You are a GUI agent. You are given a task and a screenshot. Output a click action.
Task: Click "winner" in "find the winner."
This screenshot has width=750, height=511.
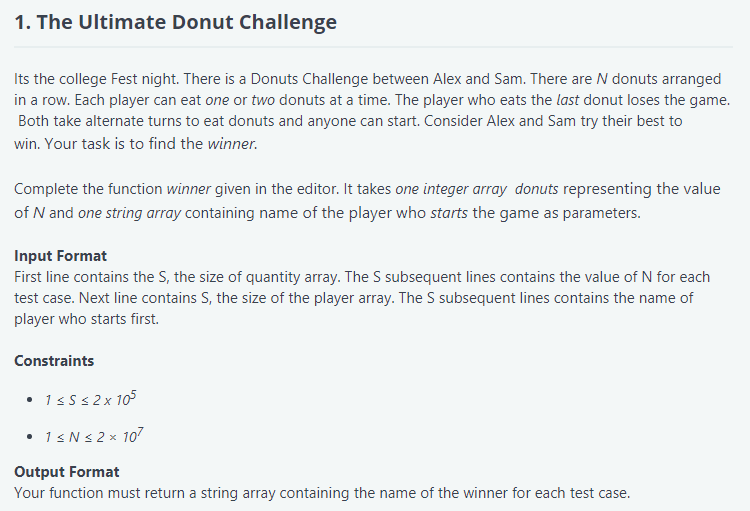point(232,144)
